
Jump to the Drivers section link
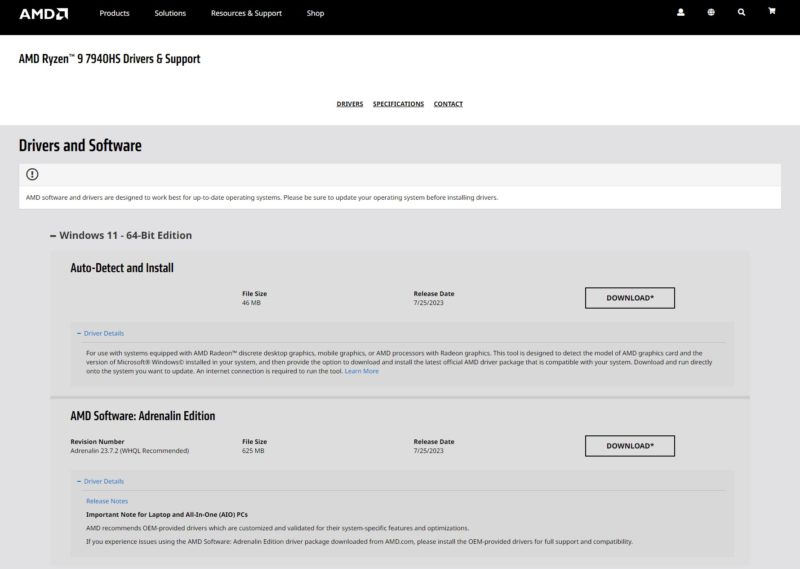pos(350,104)
